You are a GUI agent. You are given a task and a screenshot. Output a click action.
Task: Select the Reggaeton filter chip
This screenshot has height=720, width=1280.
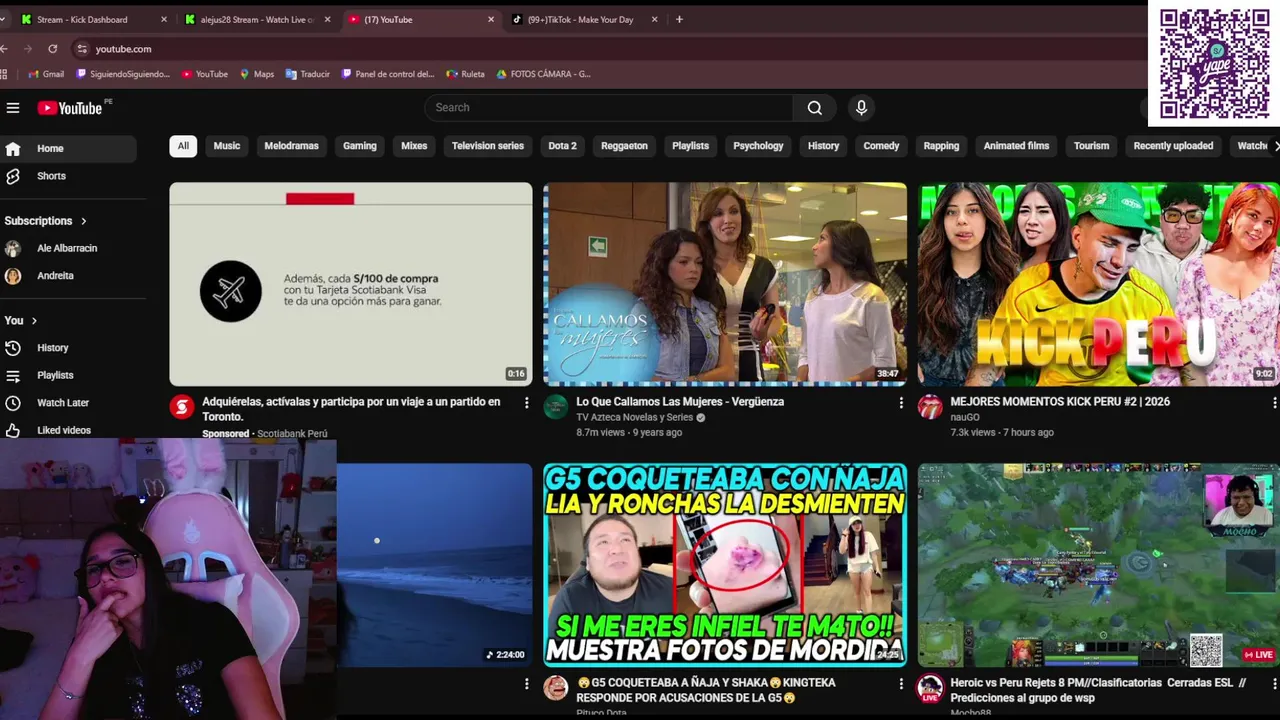(624, 146)
